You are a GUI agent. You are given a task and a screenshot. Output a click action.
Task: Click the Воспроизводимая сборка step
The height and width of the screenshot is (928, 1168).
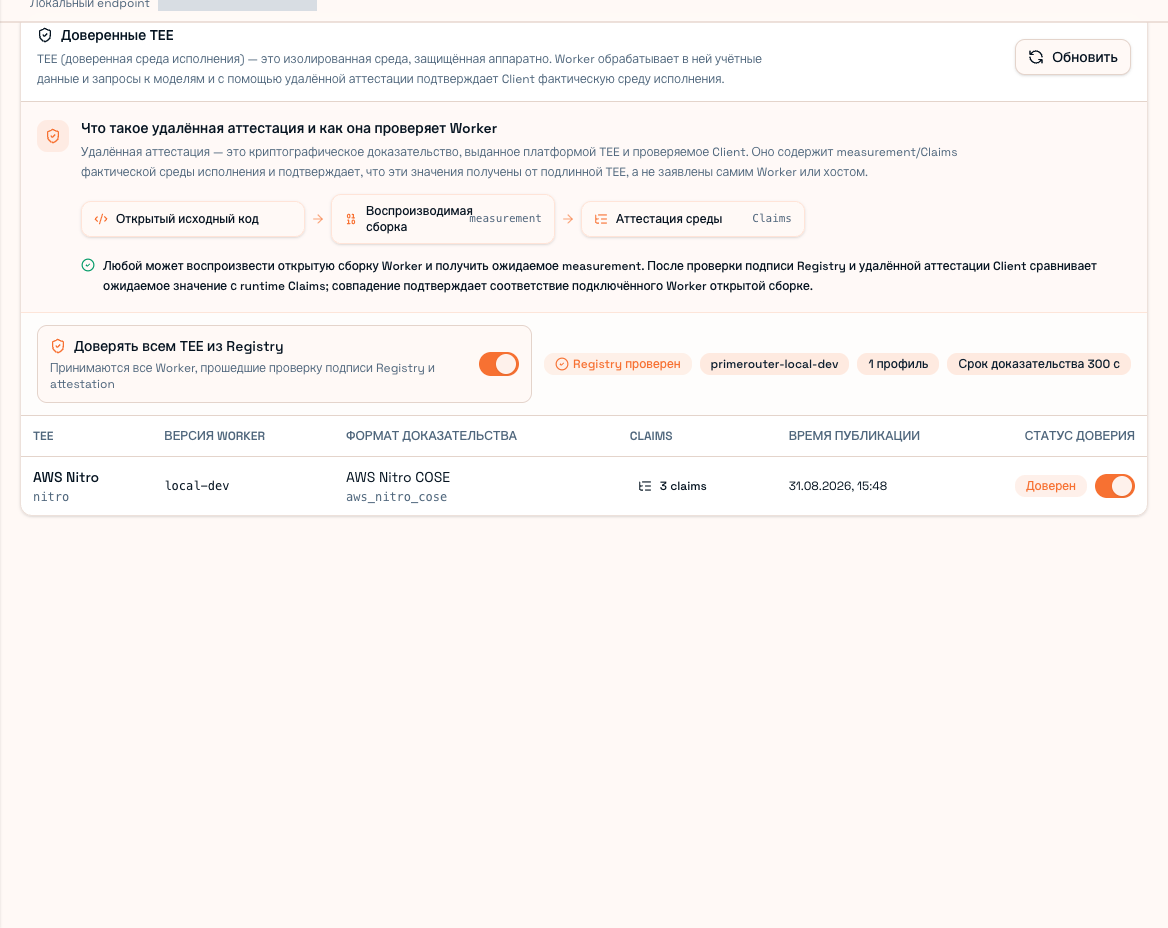pyautogui.click(x=443, y=219)
